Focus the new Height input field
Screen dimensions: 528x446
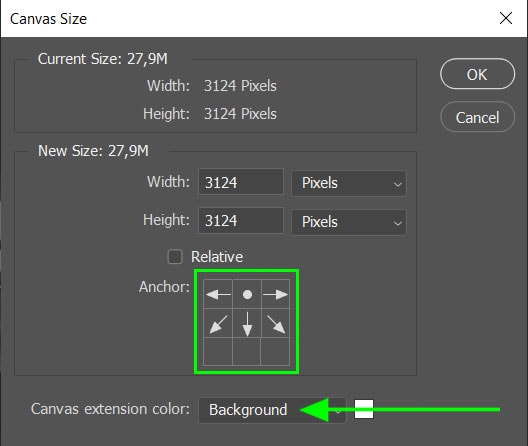point(241,221)
